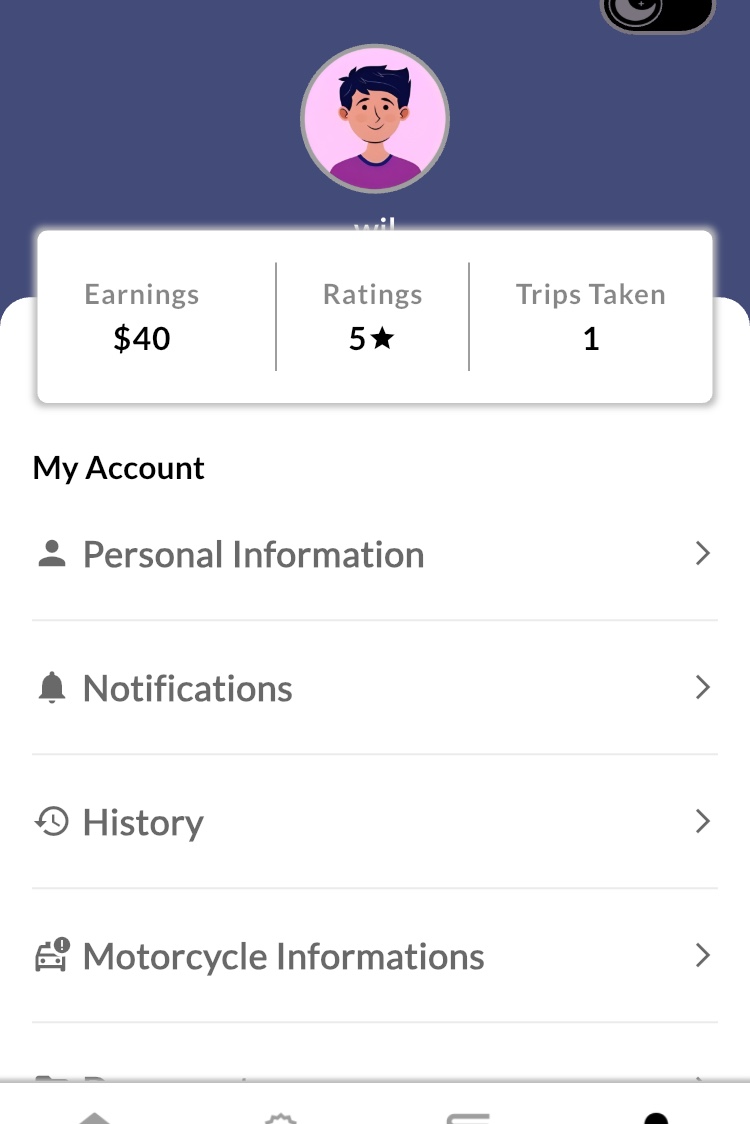Click the clock-arrow History icon
750x1124 pixels.
[52, 822]
